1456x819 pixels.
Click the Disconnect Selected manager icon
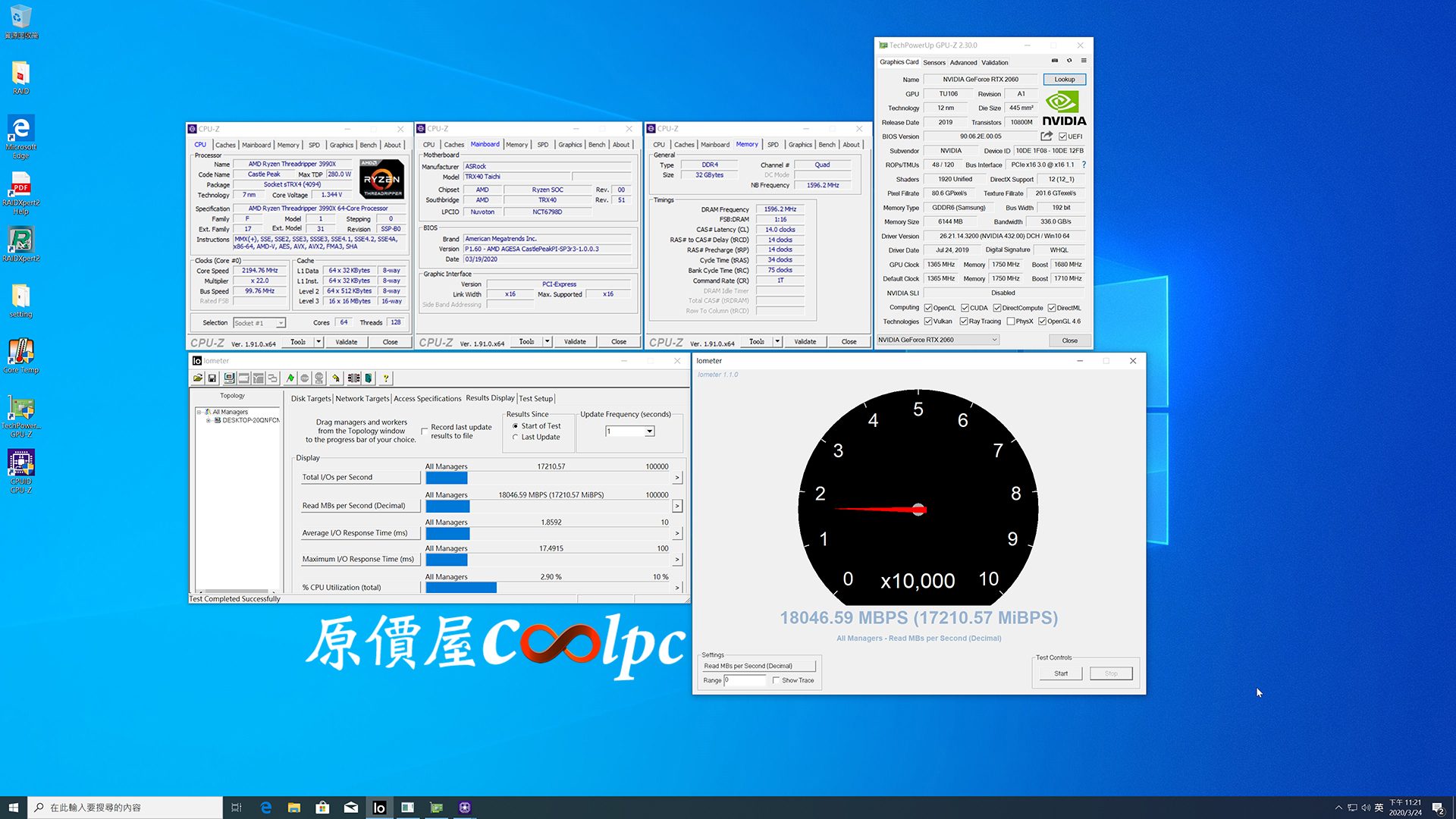click(353, 378)
